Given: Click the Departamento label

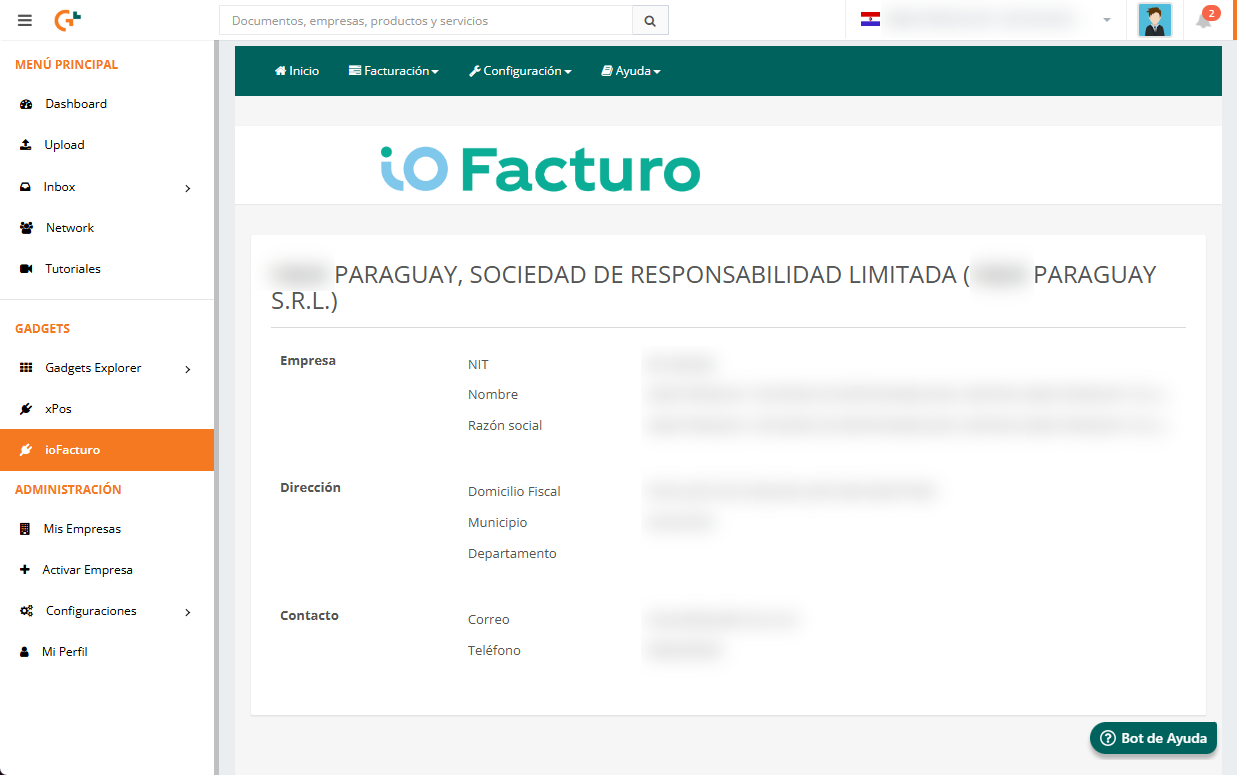Looking at the screenshot, I should tap(512, 553).
